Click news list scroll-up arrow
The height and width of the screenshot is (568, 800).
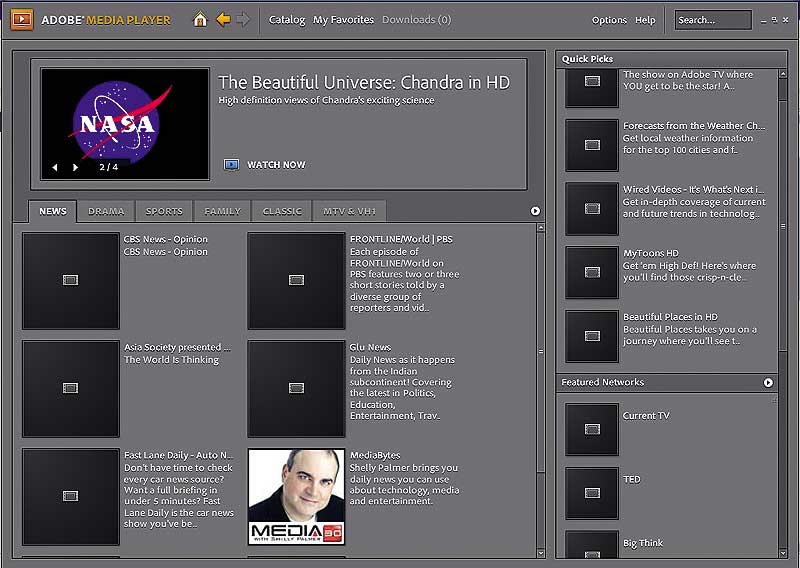pyautogui.click(x=541, y=228)
